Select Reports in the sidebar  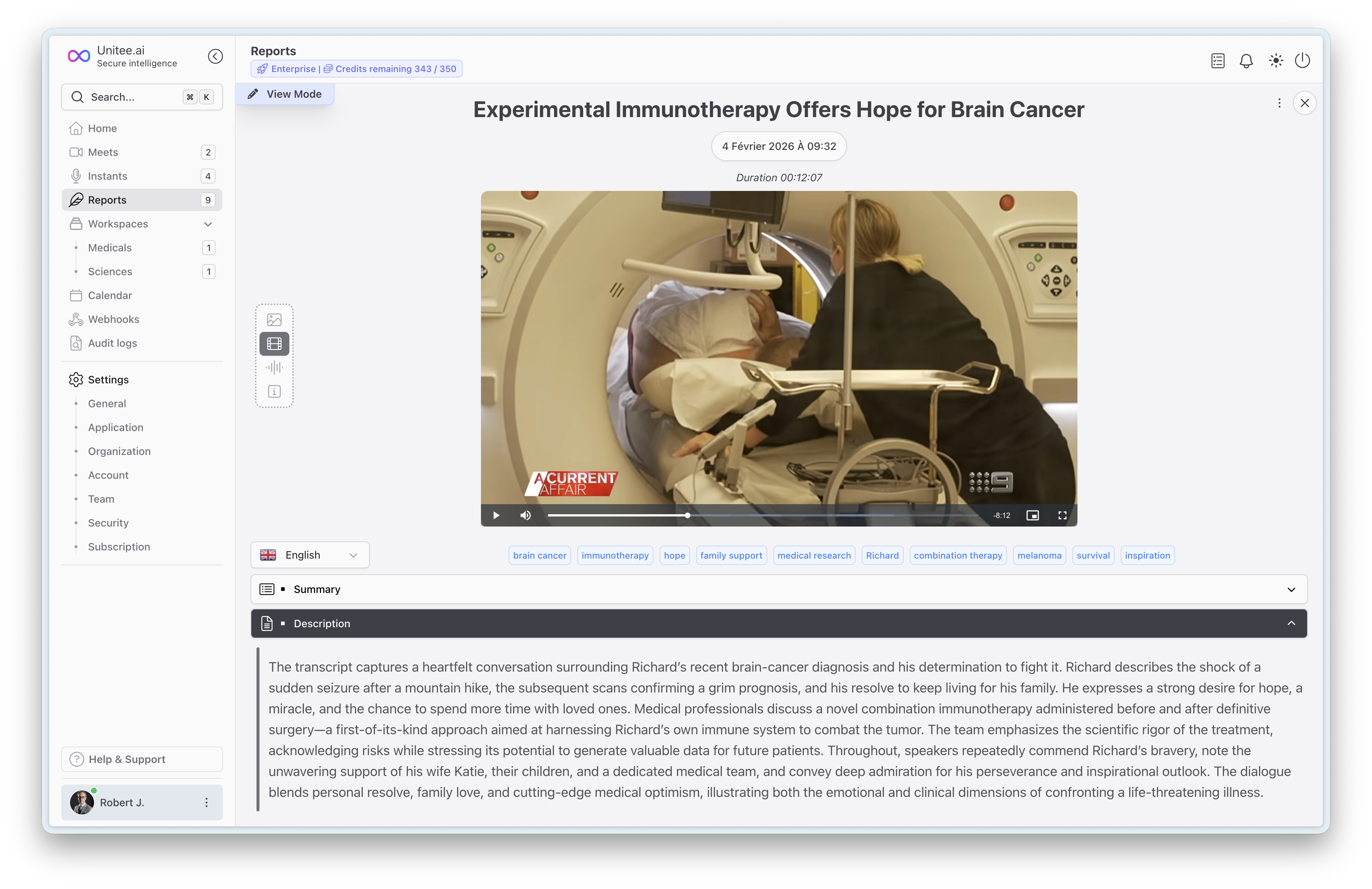(x=142, y=200)
